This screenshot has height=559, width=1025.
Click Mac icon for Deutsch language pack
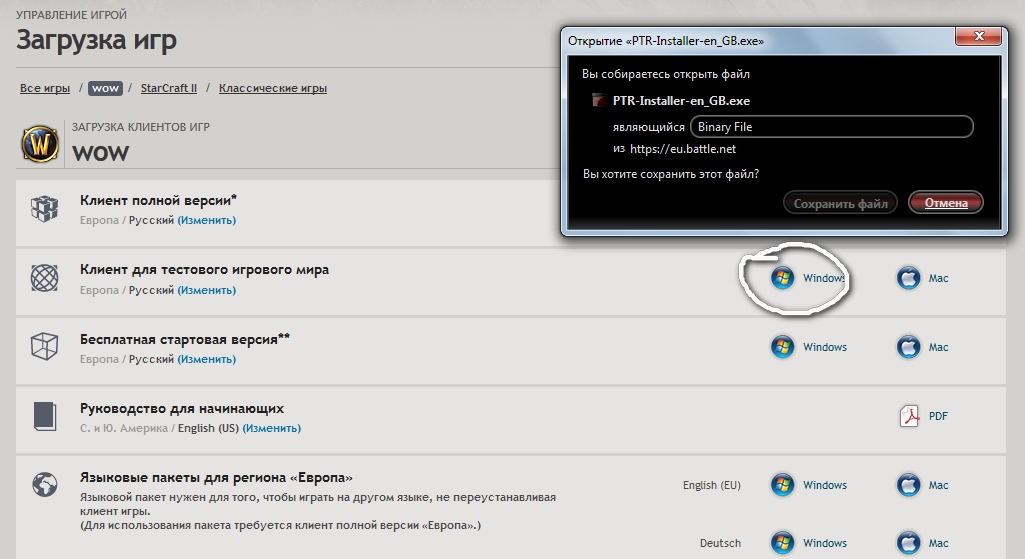908,543
